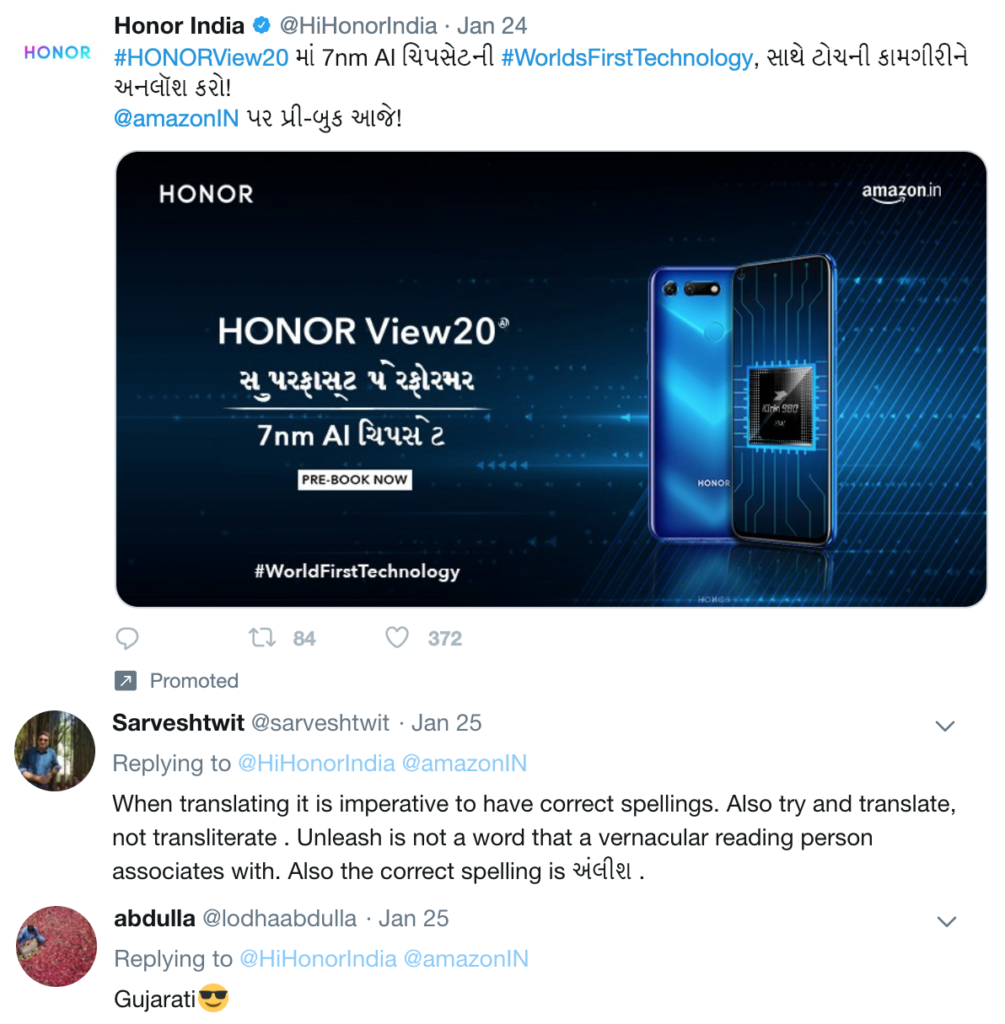The height and width of the screenshot is (1024, 1005).
Task: Visit the @amazonIN mention in tweet text
Action: pos(176,118)
